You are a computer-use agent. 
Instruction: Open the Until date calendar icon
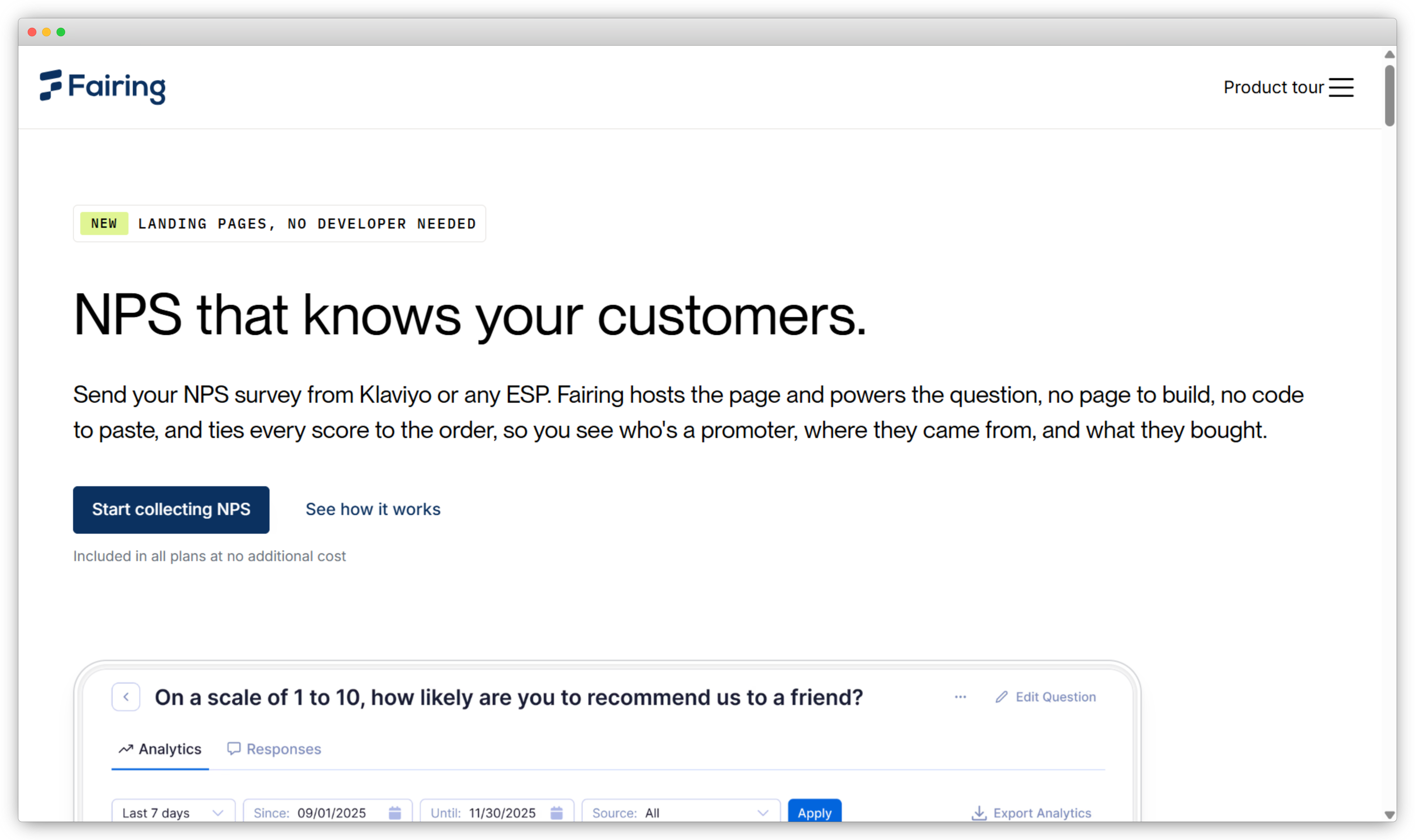tap(557, 813)
